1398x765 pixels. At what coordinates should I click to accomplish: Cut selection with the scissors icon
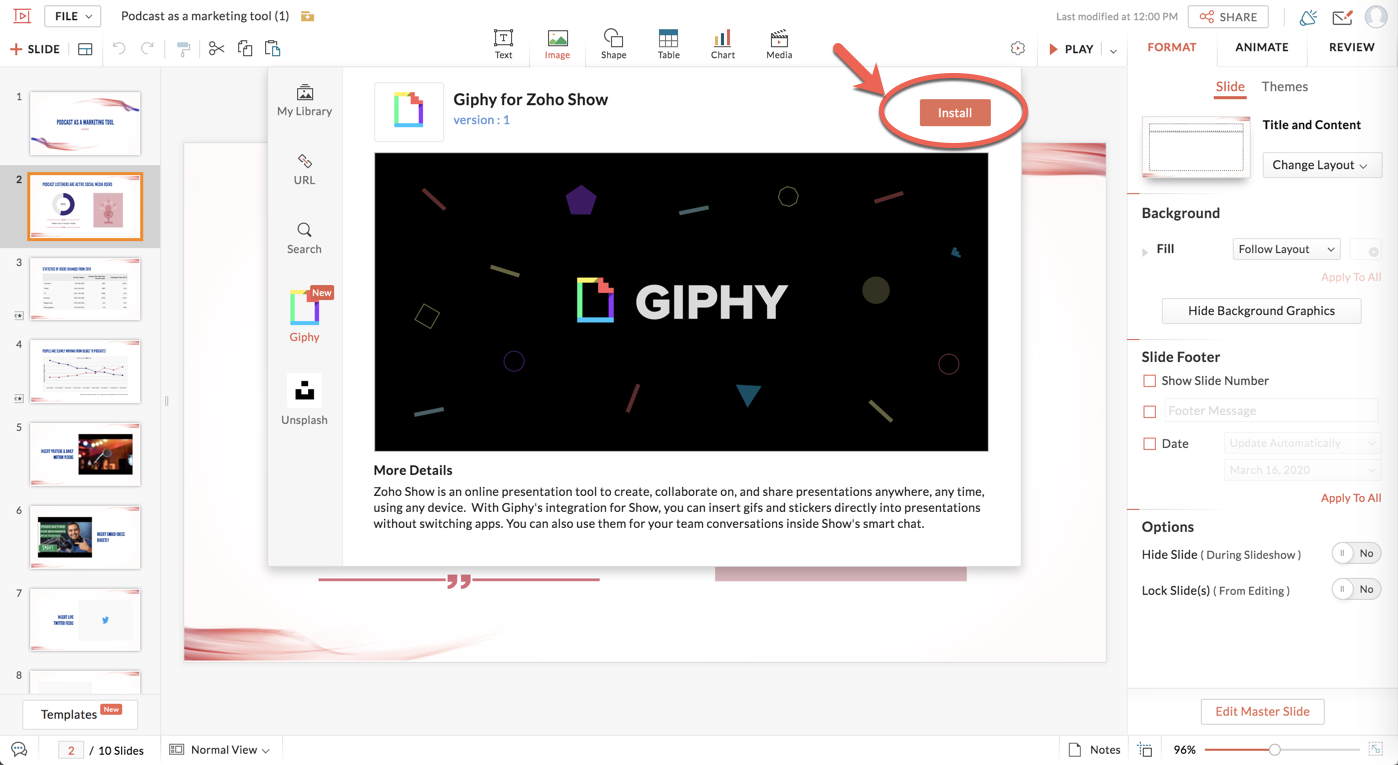click(216, 49)
